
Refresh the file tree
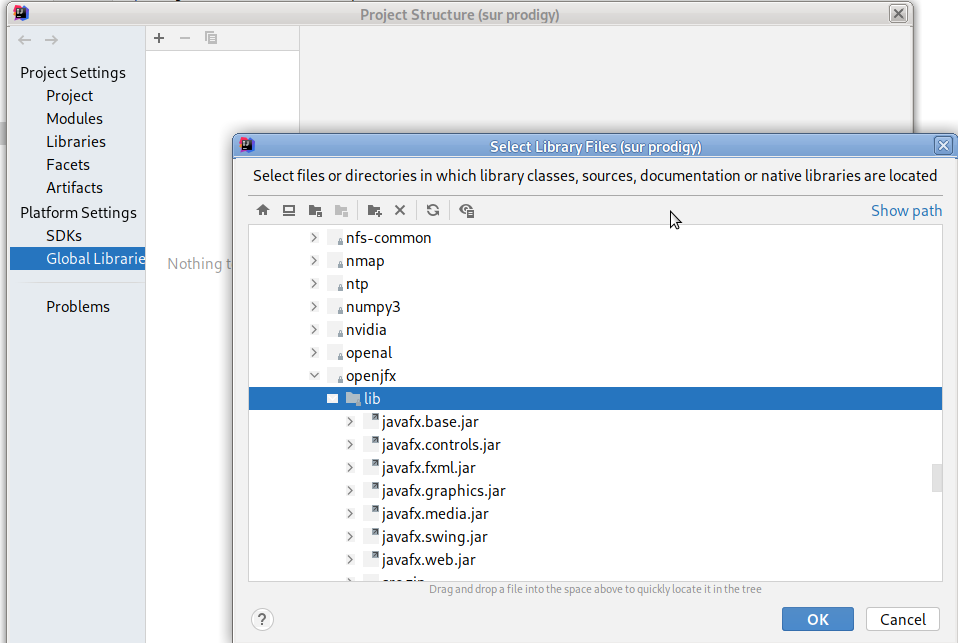click(433, 210)
